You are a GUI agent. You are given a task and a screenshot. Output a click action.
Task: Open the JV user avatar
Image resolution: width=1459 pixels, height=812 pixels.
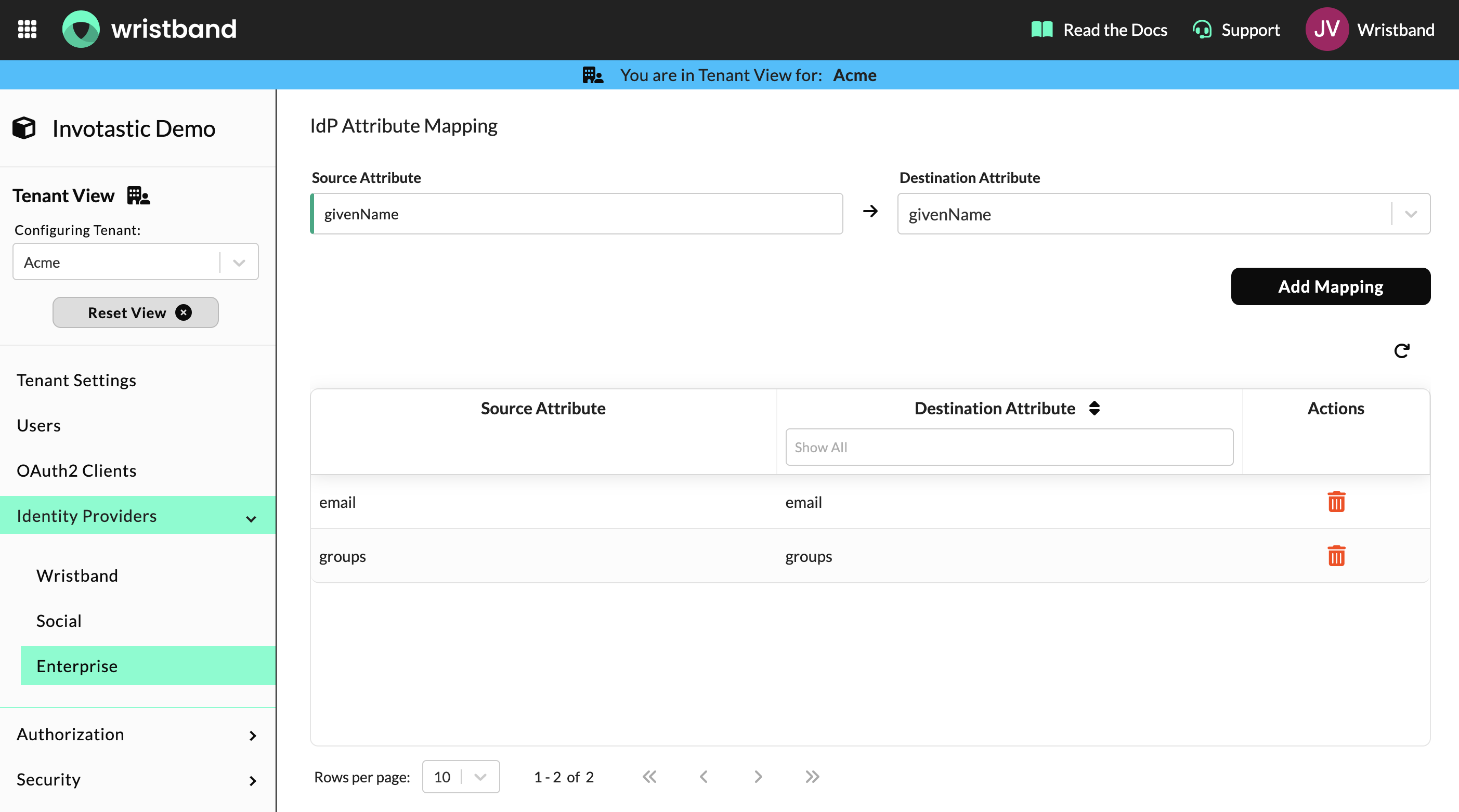pyautogui.click(x=1326, y=30)
